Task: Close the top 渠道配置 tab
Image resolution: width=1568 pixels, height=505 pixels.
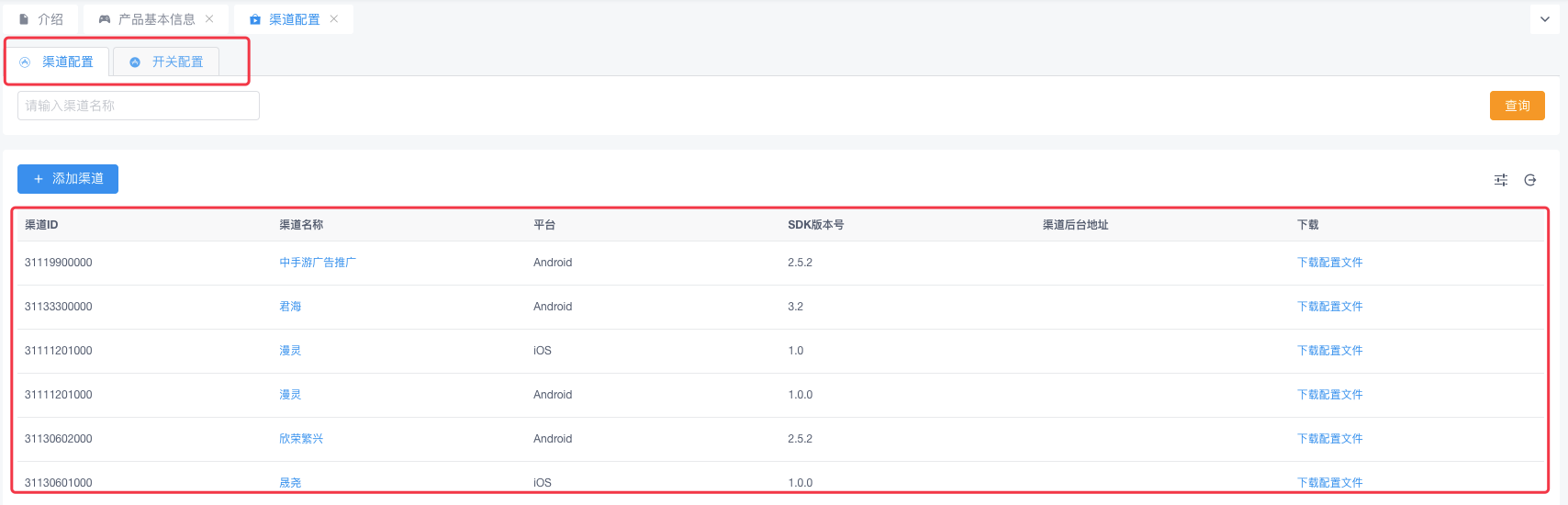Action: click(334, 19)
